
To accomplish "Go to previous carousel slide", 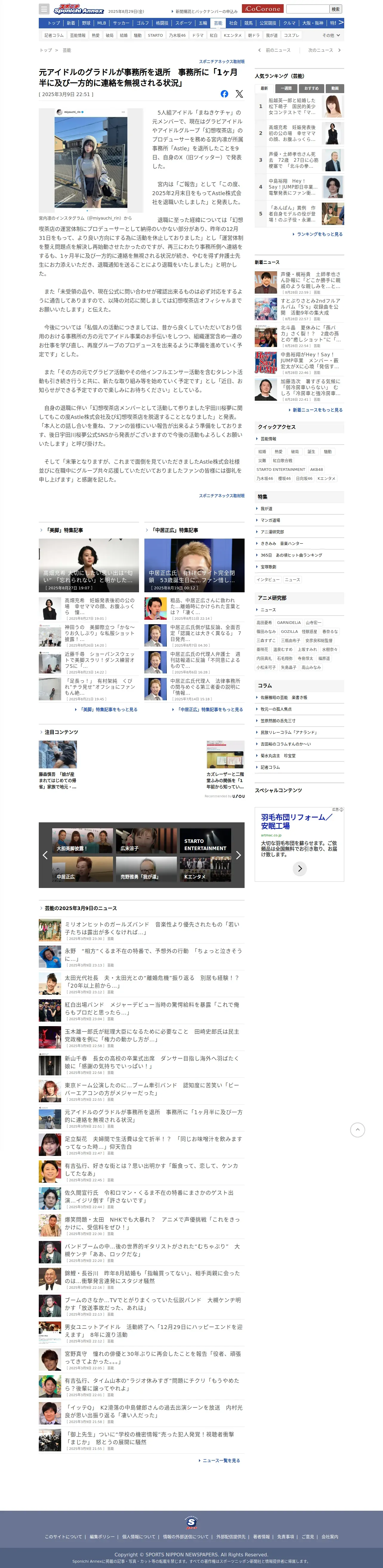I will click(x=45, y=855).
